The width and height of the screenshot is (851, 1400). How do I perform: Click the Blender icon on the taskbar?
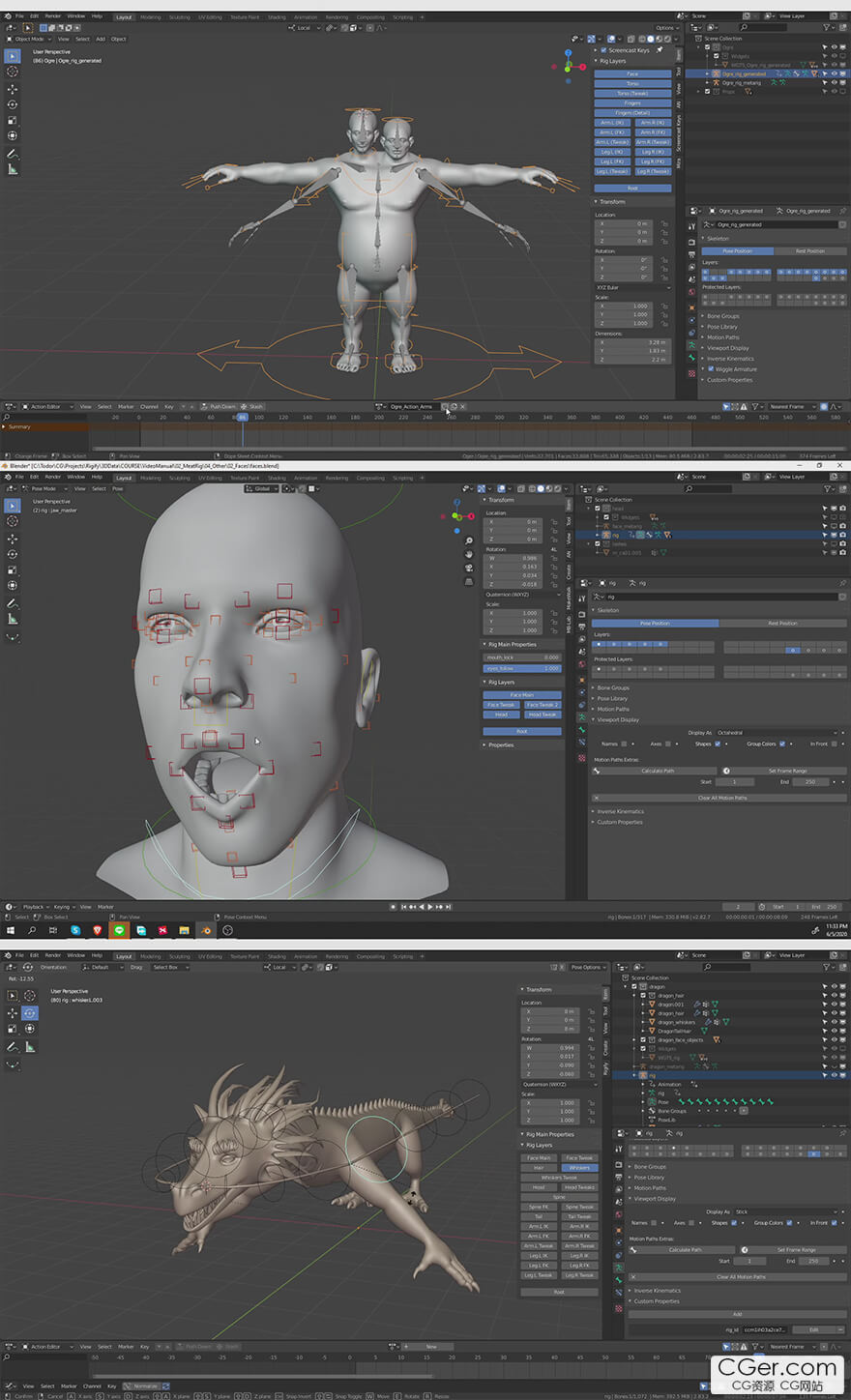pos(206,930)
